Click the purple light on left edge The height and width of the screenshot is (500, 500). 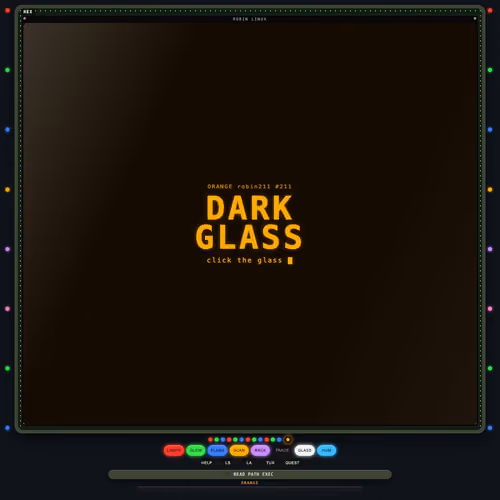click(x=7, y=249)
